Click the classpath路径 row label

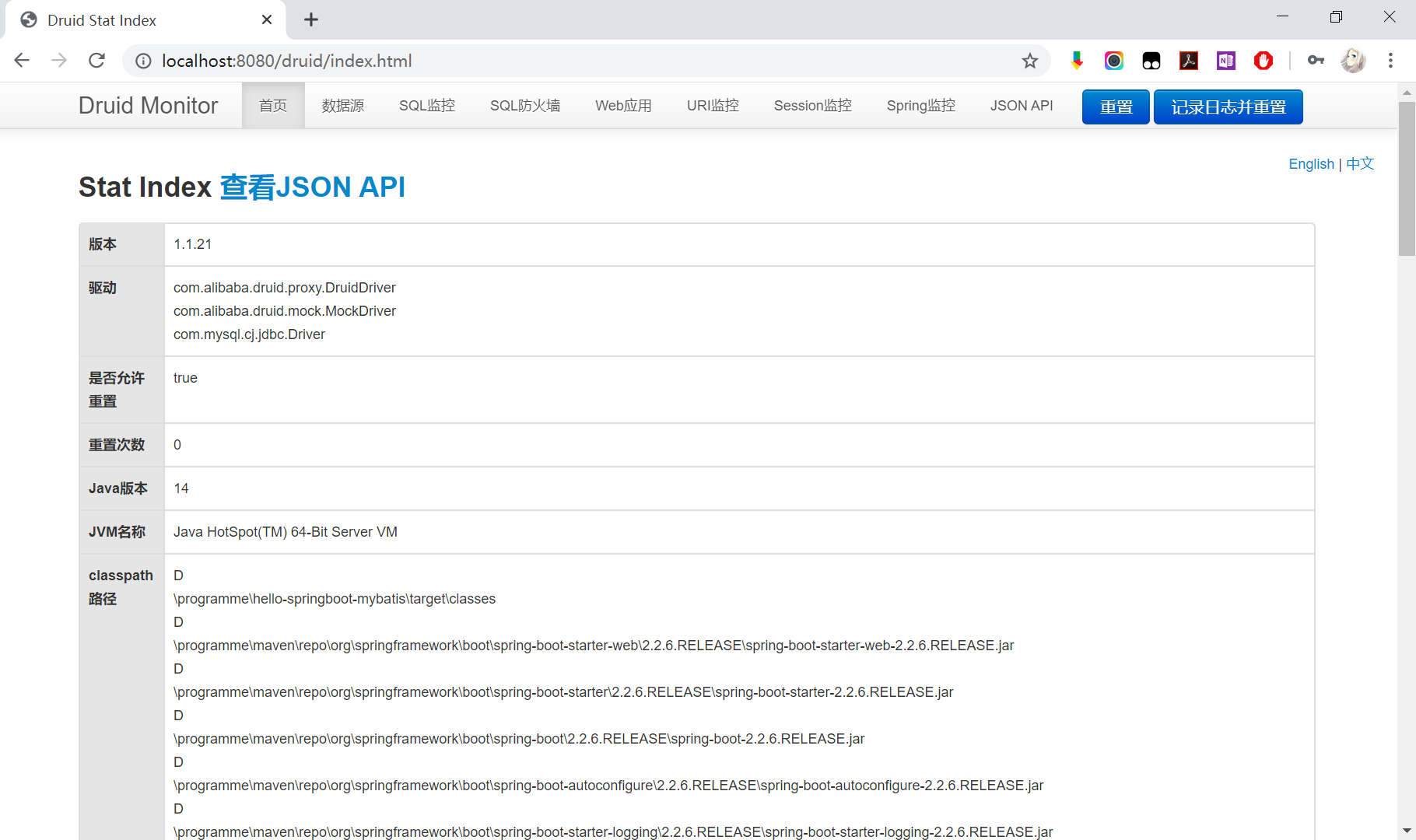pyautogui.click(x=121, y=587)
